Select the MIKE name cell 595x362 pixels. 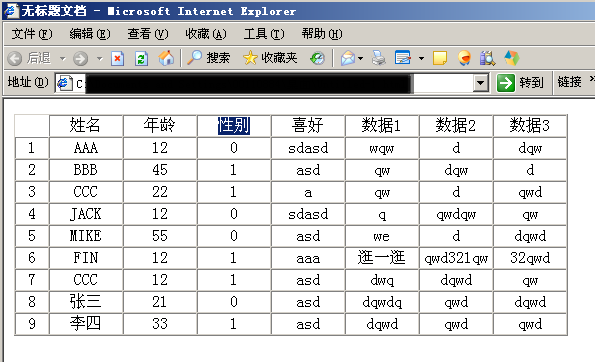(86, 236)
